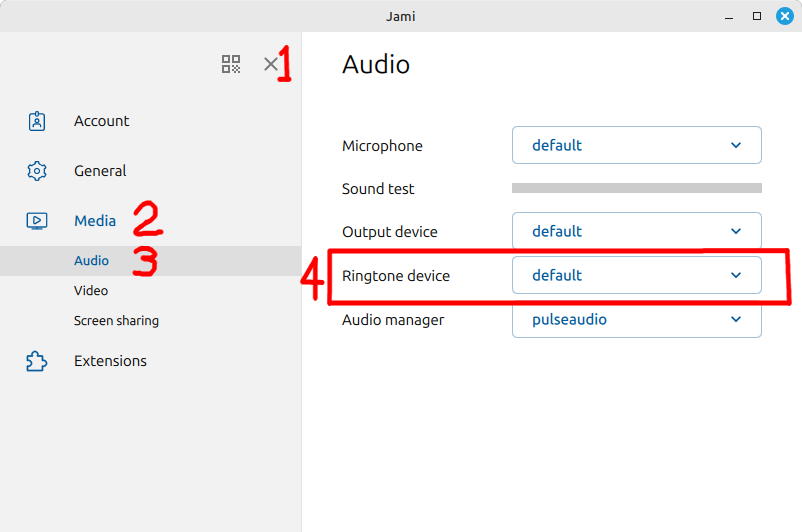Click the Extensions puzzle piece icon
The image size is (802, 532).
click(36, 361)
